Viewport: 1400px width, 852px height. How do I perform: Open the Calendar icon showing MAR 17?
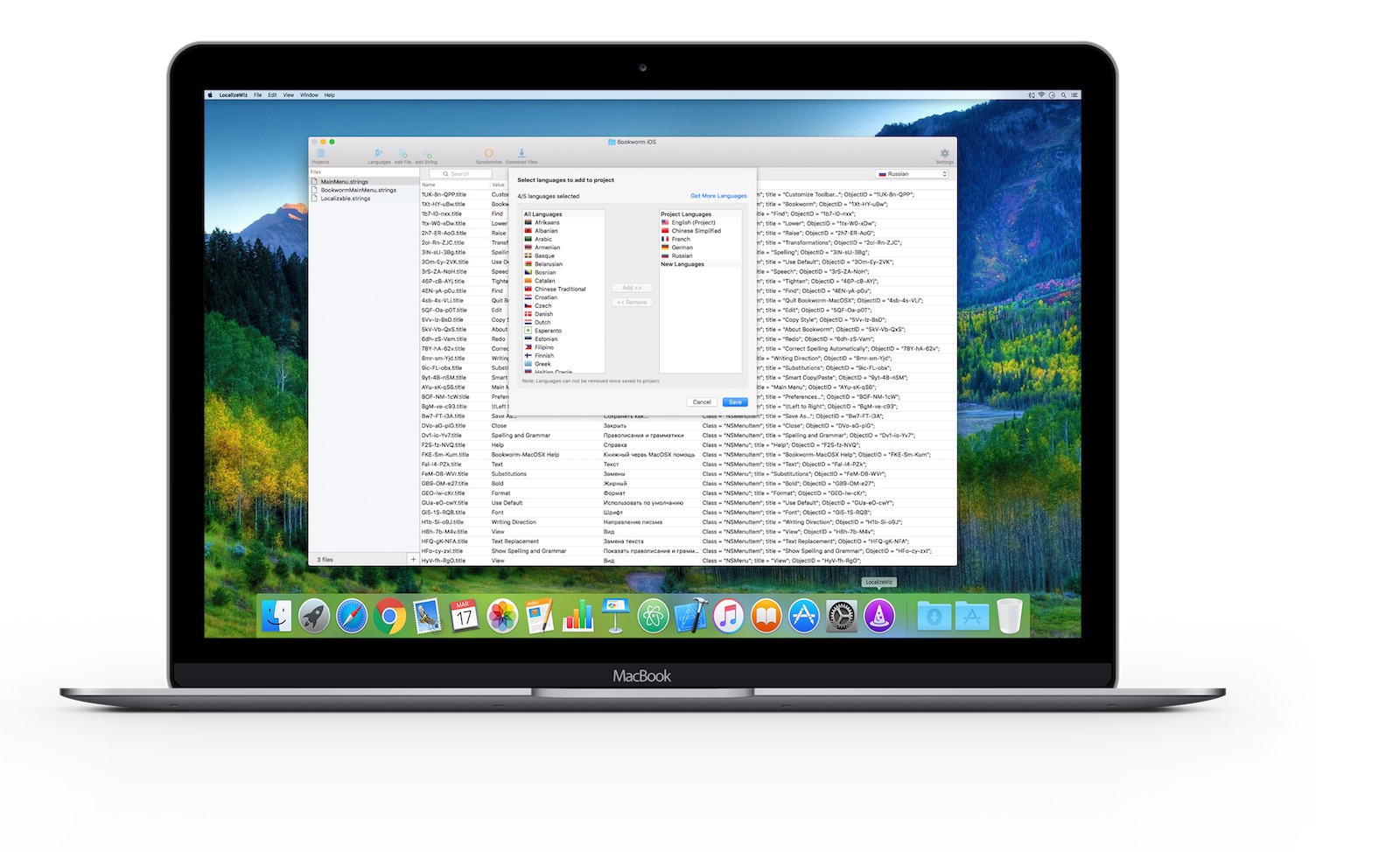(x=465, y=617)
